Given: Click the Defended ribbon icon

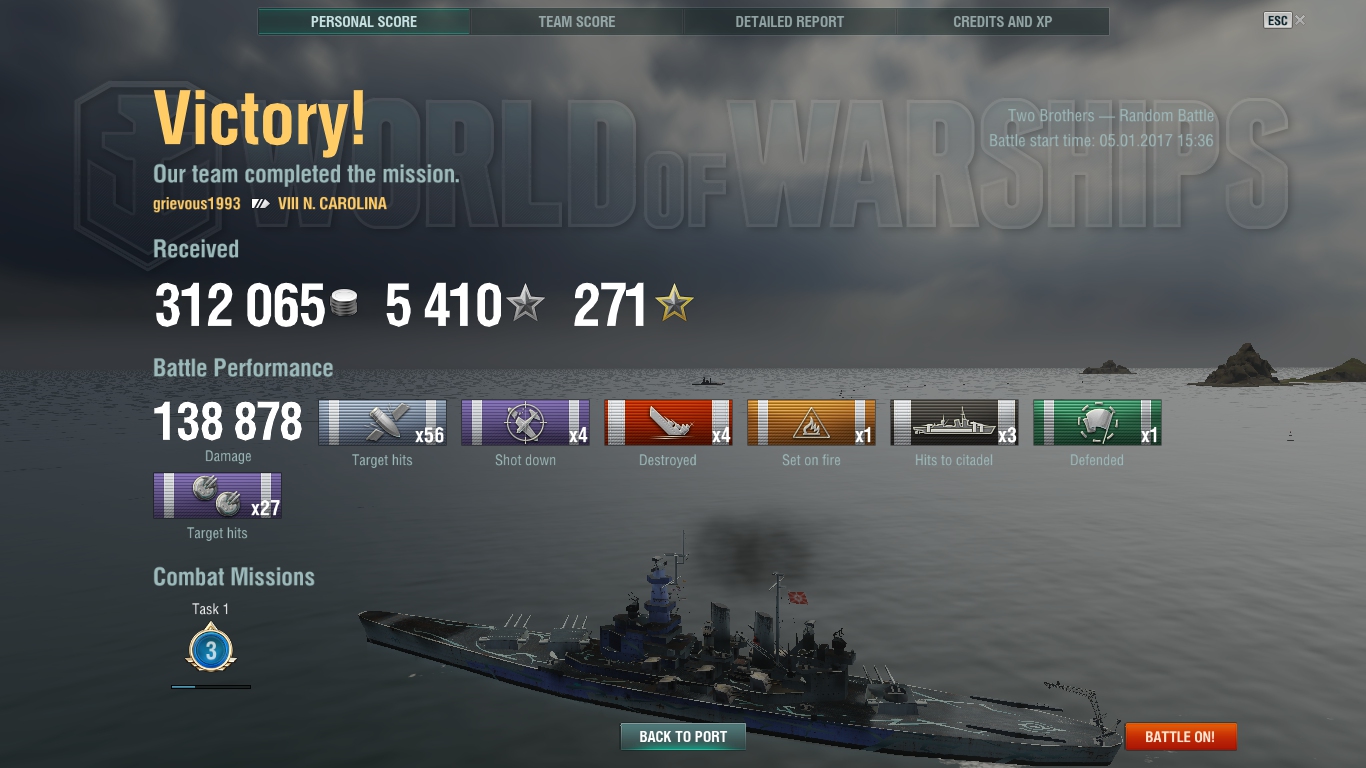Looking at the screenshot, I should (1097, 422).
